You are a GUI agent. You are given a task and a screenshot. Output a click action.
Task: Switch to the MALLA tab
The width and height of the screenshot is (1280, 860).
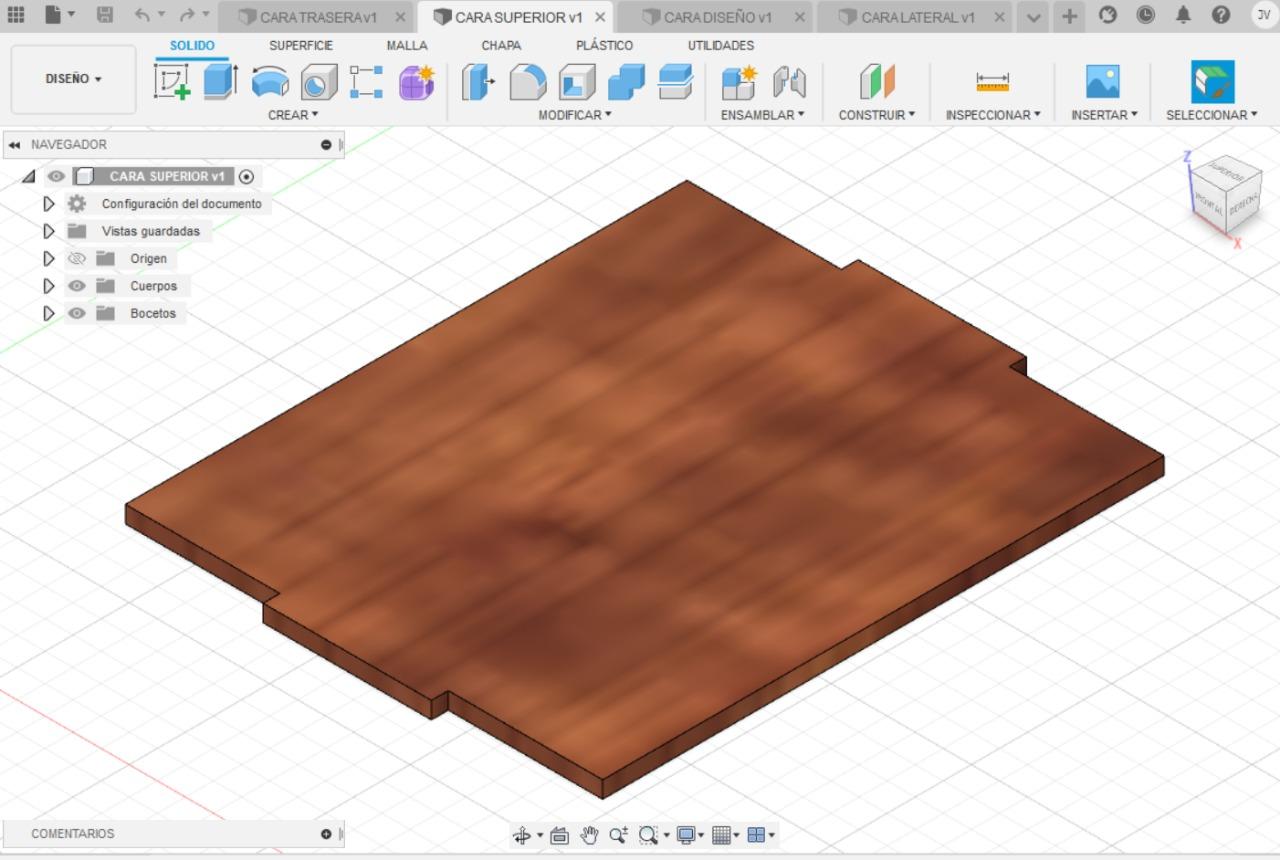point(407,46)
